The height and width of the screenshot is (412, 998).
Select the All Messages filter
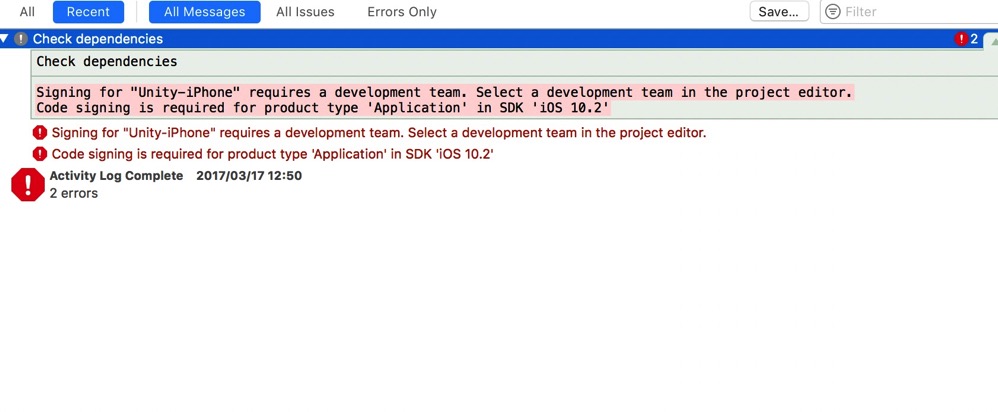204,12
